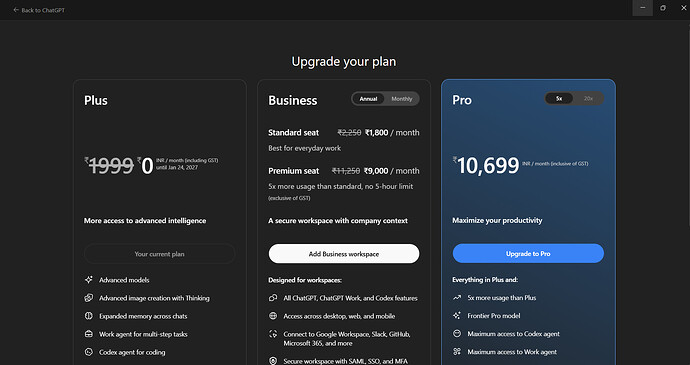This screenshot has height=365, width=690.
Task: Click the Your current plan button
Action: [159, 254]
